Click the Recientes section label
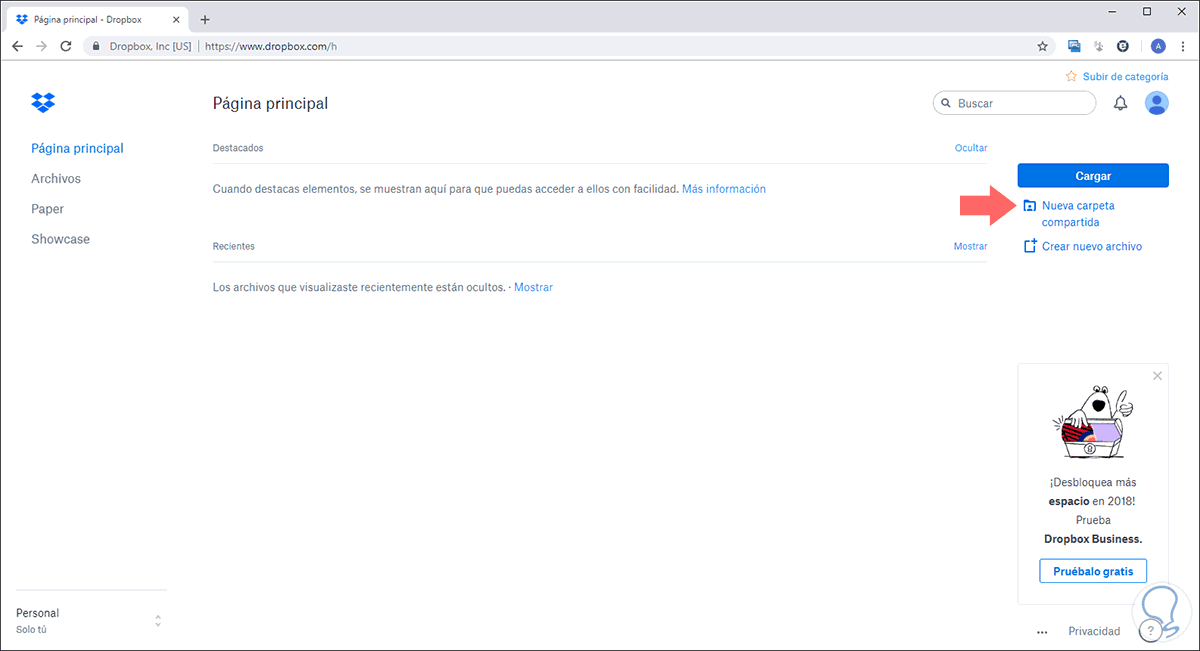The width and height of the screenshot is (1200, 651). pos(234,246)
